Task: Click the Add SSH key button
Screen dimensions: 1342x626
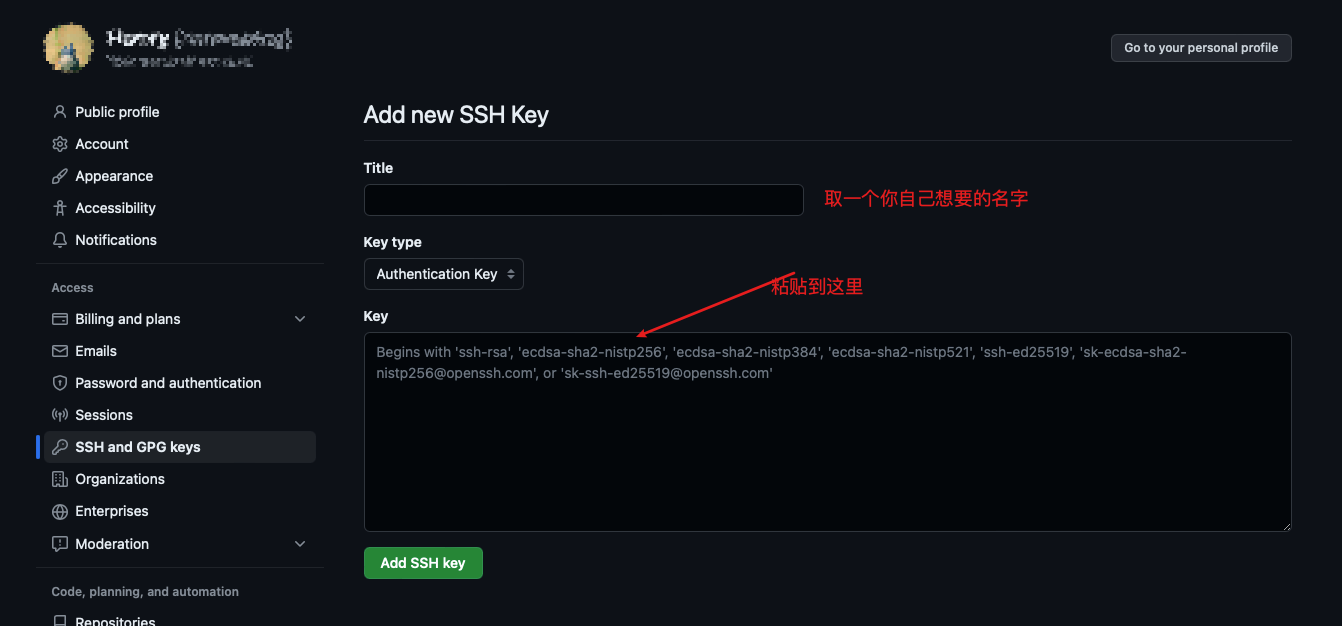Action: click(x=423, y=563)
